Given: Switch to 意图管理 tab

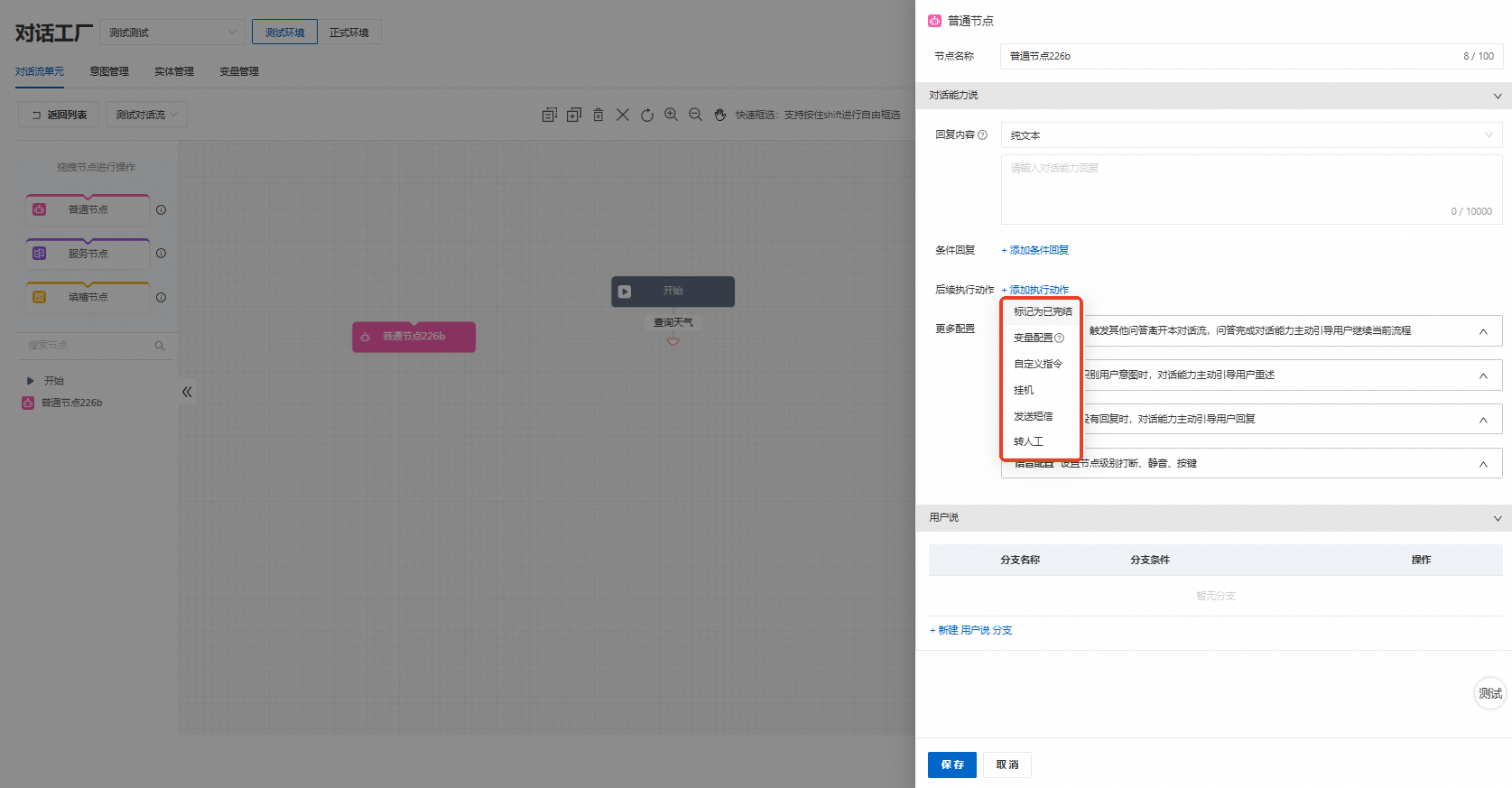Looking at the screenshot, I should pyautogui.click(x=109, y=71).
